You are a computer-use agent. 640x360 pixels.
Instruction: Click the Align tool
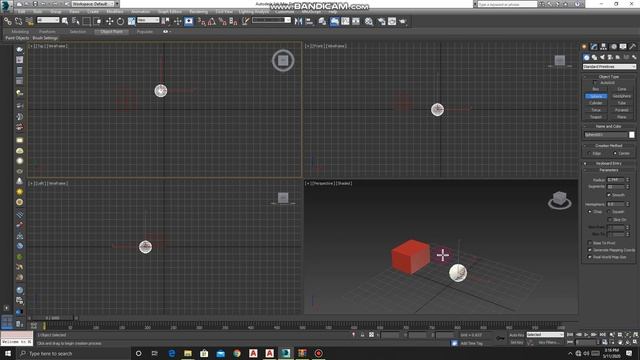(x=309, y=21)
